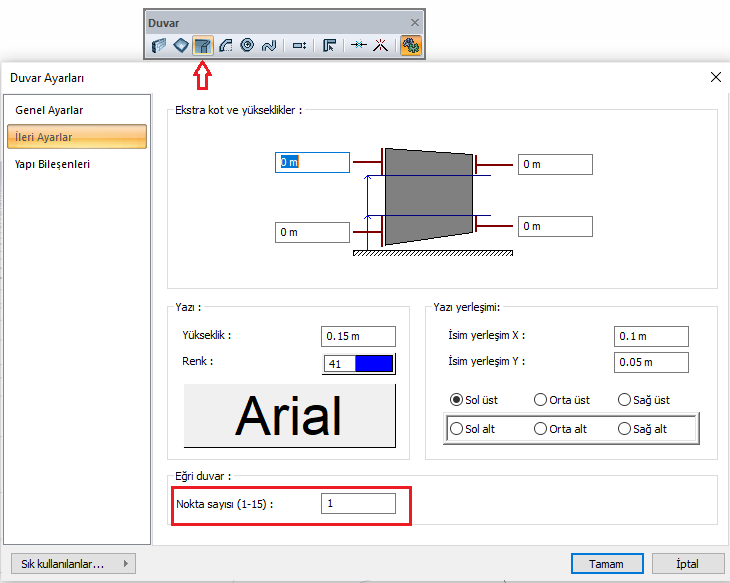Screen dimensions: 730x583
Task: Select the highlighted curved wall tool
Action: (203, 45)
